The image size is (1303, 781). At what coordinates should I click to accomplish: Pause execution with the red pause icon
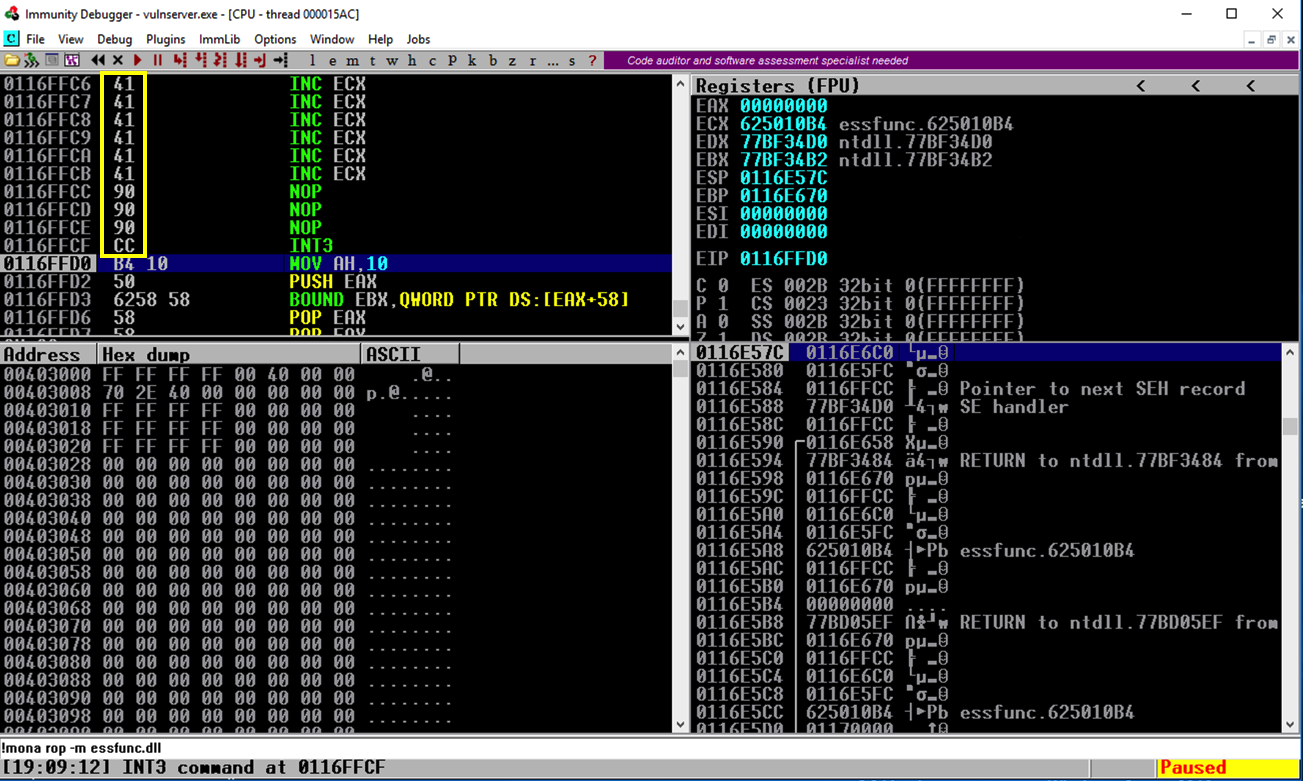tap(157, 61)
